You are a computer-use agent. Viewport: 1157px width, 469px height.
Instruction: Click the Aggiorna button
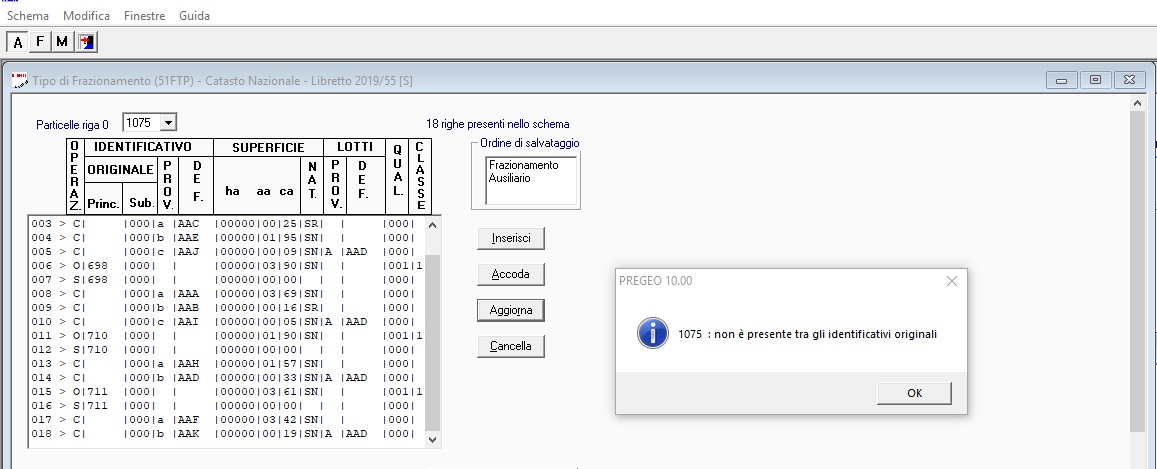(x=510, y=310)
